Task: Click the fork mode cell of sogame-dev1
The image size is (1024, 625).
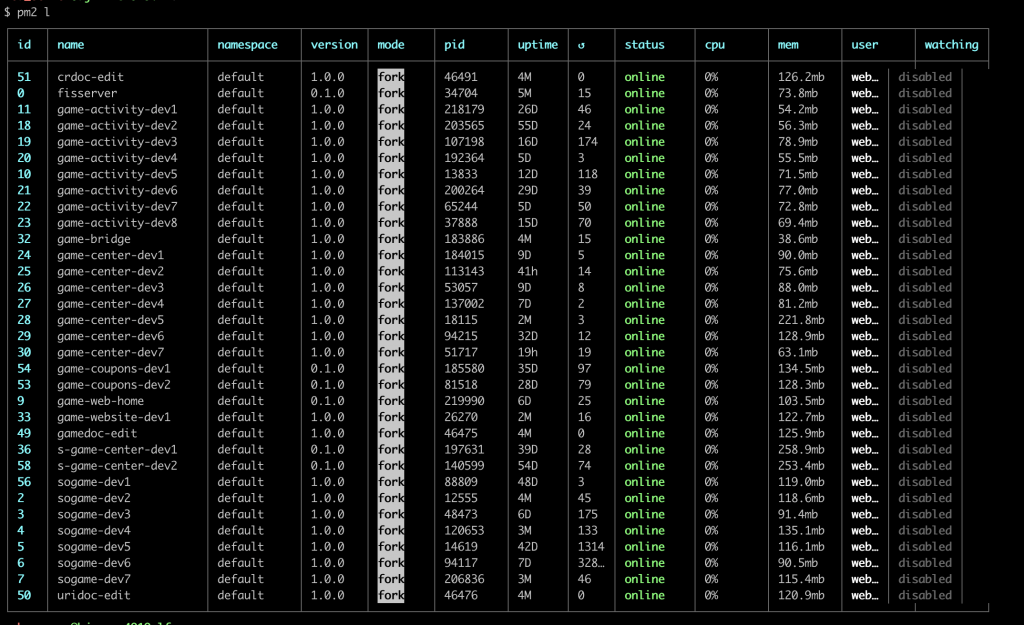Action: 391,482
